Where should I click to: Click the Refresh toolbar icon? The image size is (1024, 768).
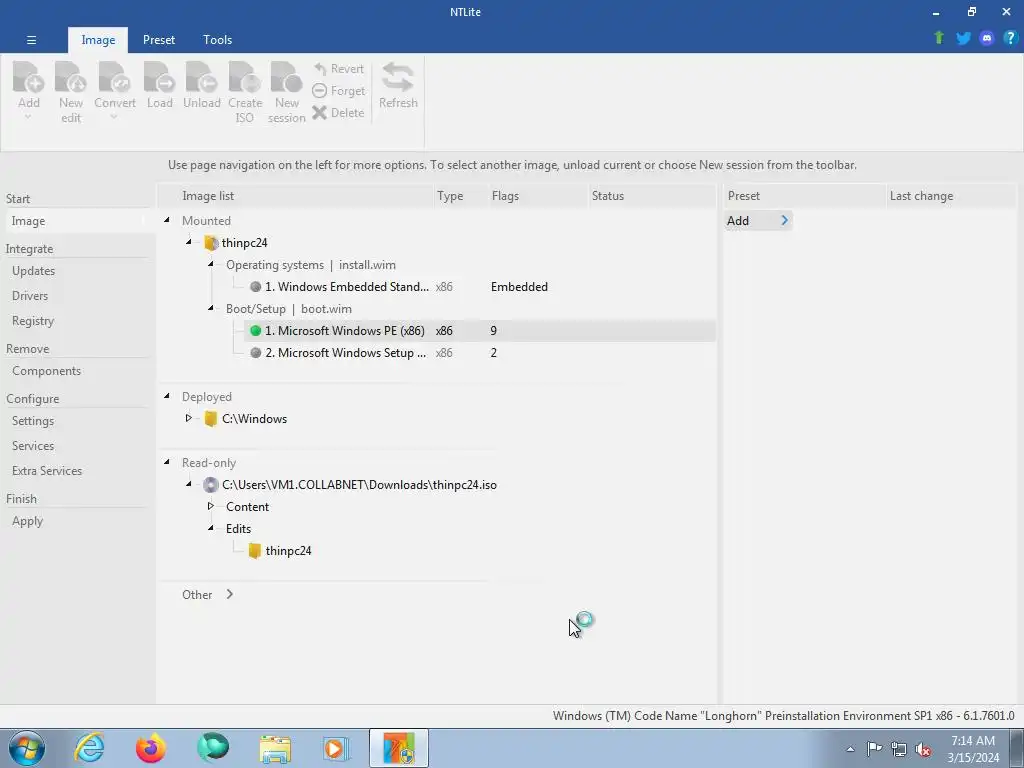pos(398,85)
